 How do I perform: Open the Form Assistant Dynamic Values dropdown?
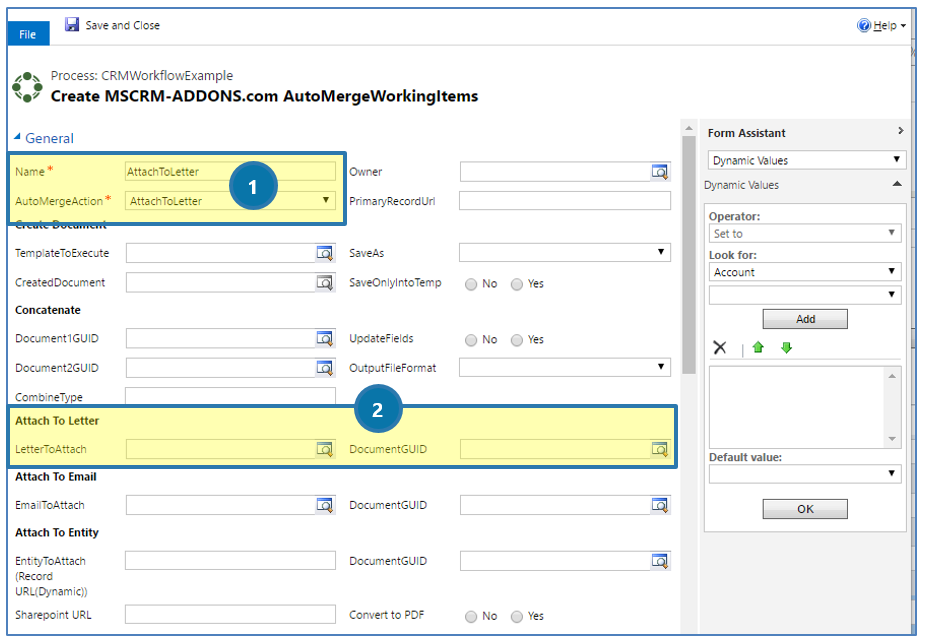[807, 160]
